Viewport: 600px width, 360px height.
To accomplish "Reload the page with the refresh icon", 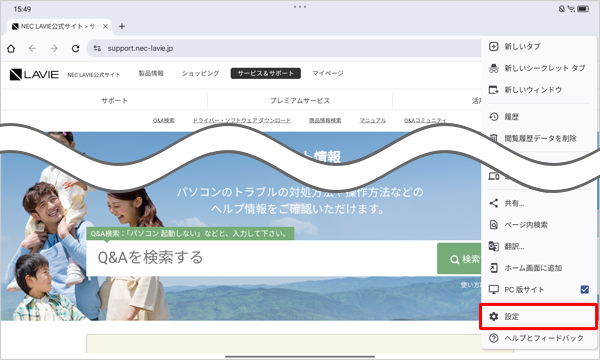I will point(75,49).
